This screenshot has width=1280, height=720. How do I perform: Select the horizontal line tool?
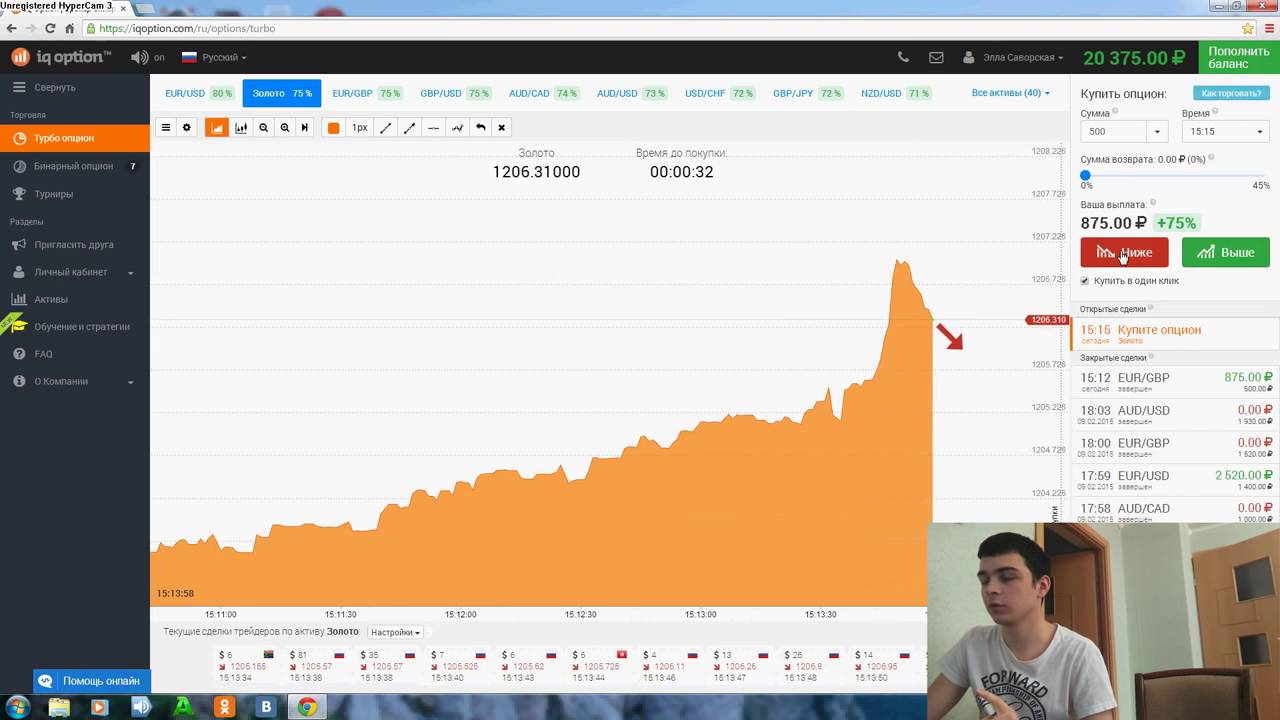tap(433, 128)
